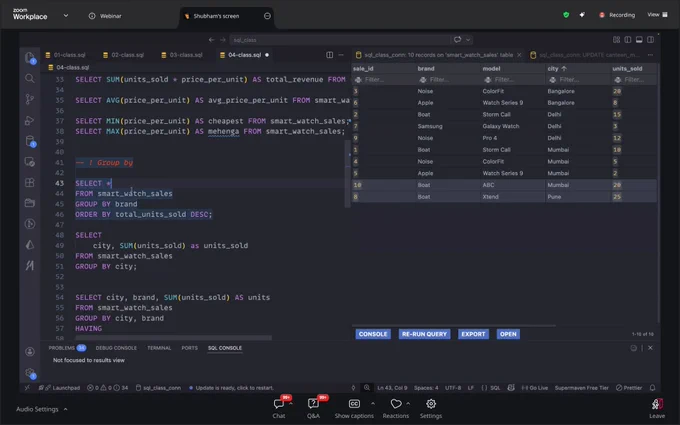Open the View menu in Zoom

(x=657, y=15)
